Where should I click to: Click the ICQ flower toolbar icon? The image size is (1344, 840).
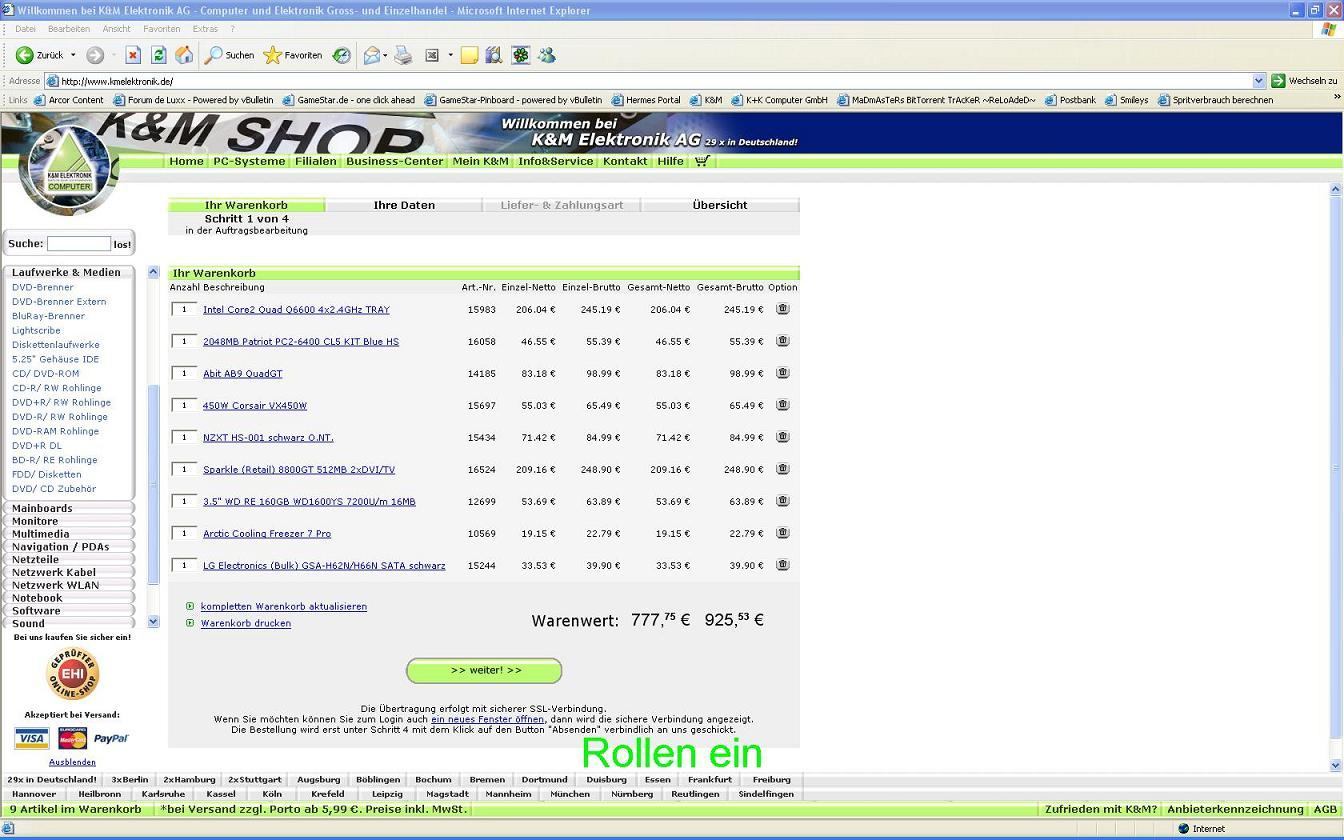coord(521,55)
